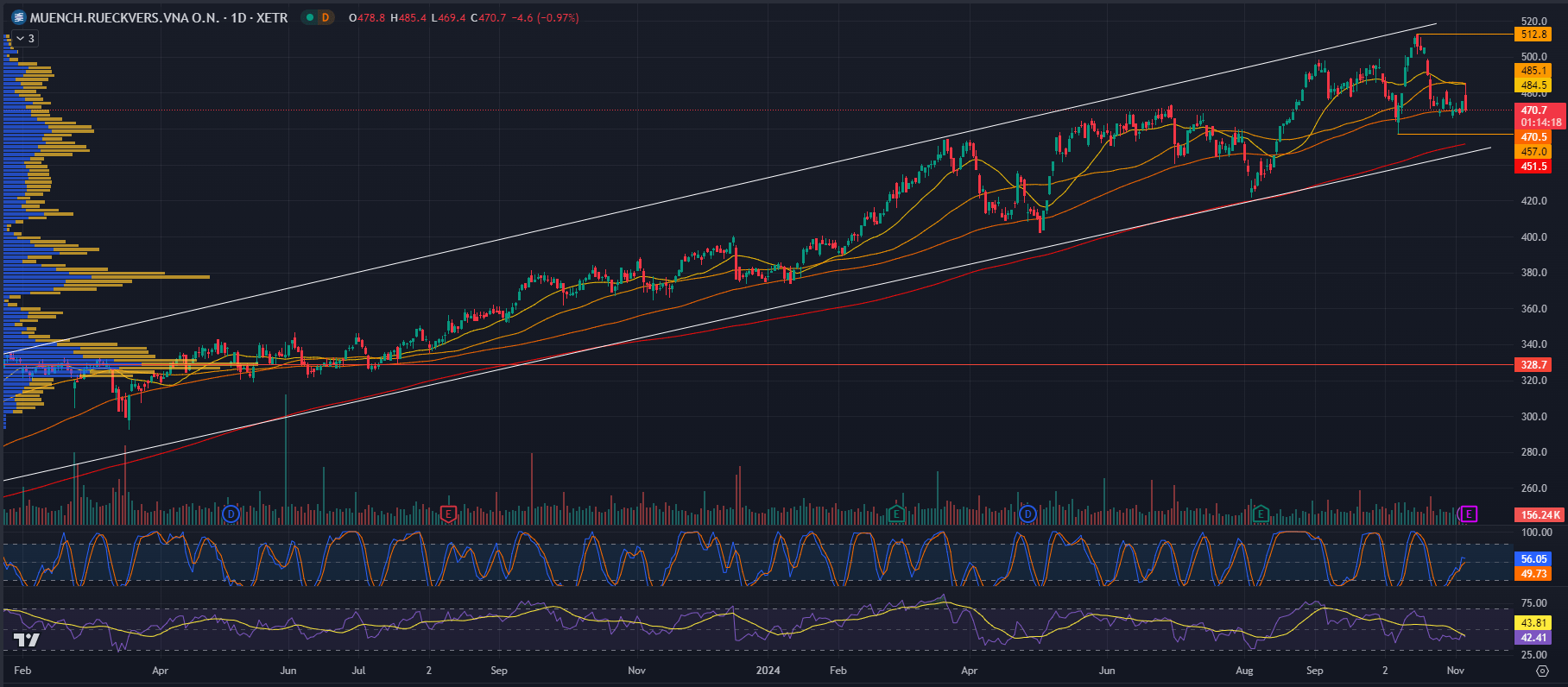Click the yellow 43.81 RSI average label
Screen dimensions: 1568x687
tap(1533, 623)
